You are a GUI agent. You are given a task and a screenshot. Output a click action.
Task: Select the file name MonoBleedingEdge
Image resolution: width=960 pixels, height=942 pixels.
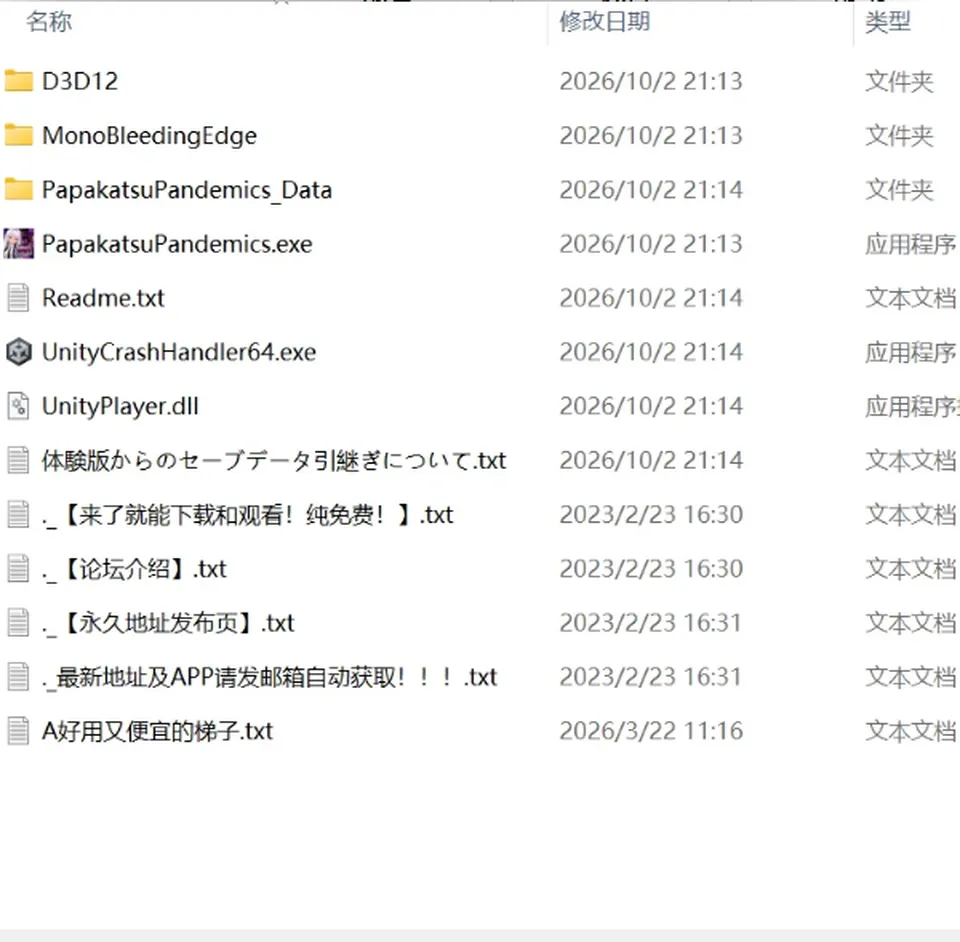149,136
